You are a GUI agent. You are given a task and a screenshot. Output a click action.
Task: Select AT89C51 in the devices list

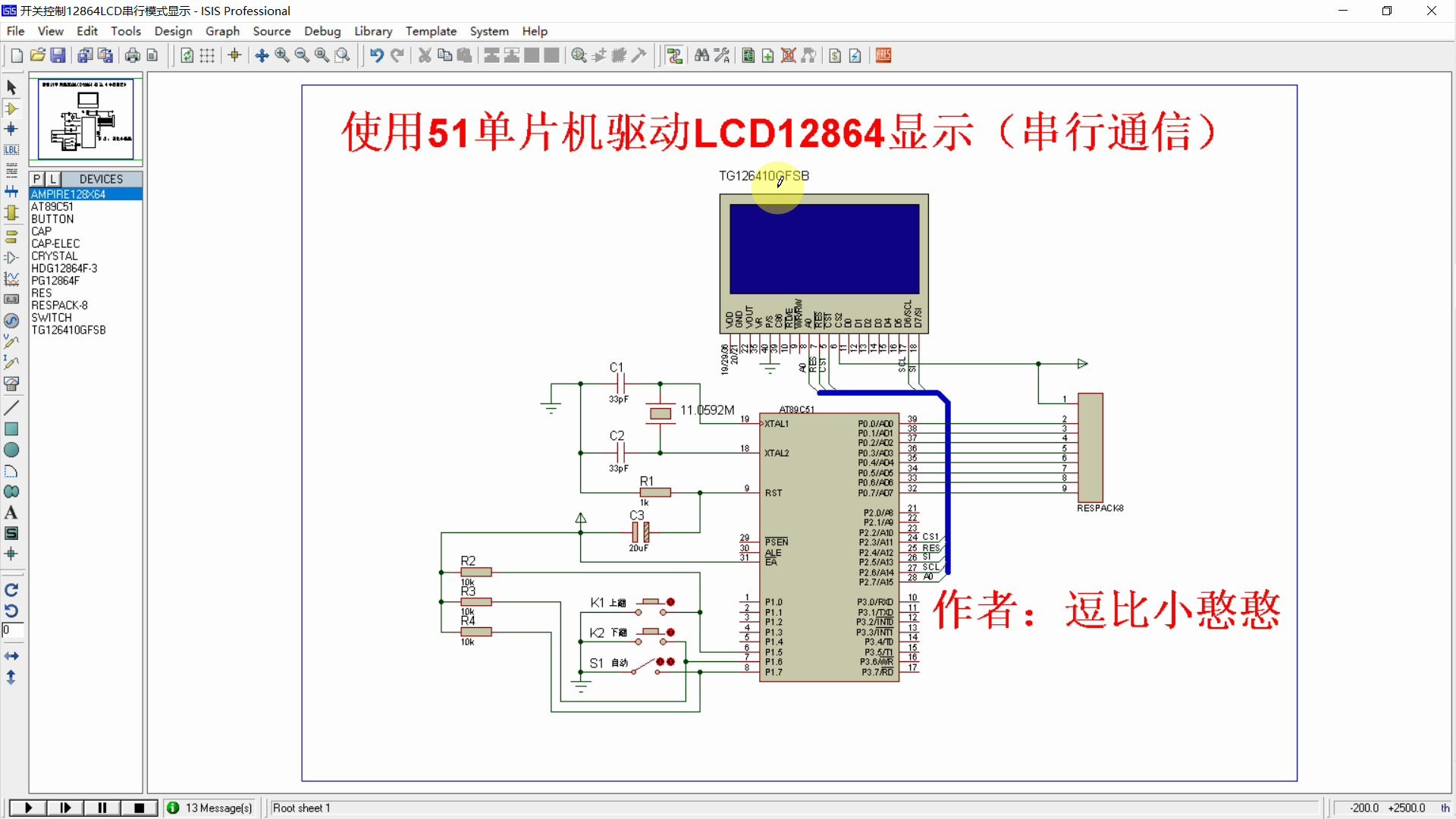(53, 206)
